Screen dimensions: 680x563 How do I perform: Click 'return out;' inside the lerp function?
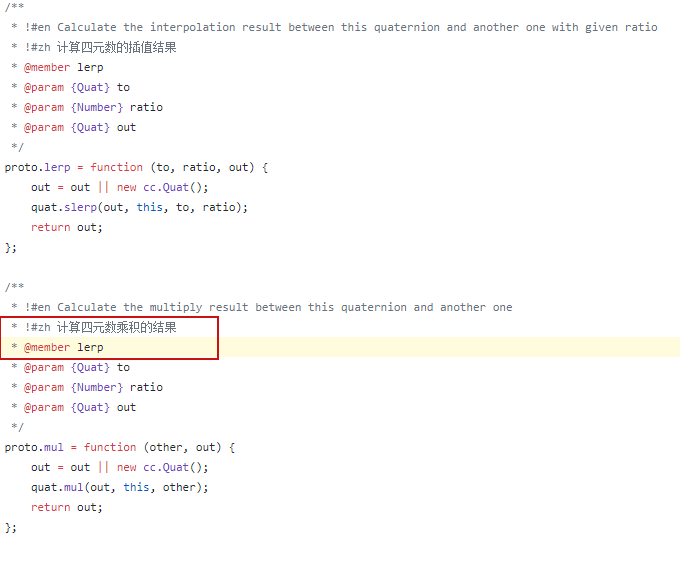[66, 227]
